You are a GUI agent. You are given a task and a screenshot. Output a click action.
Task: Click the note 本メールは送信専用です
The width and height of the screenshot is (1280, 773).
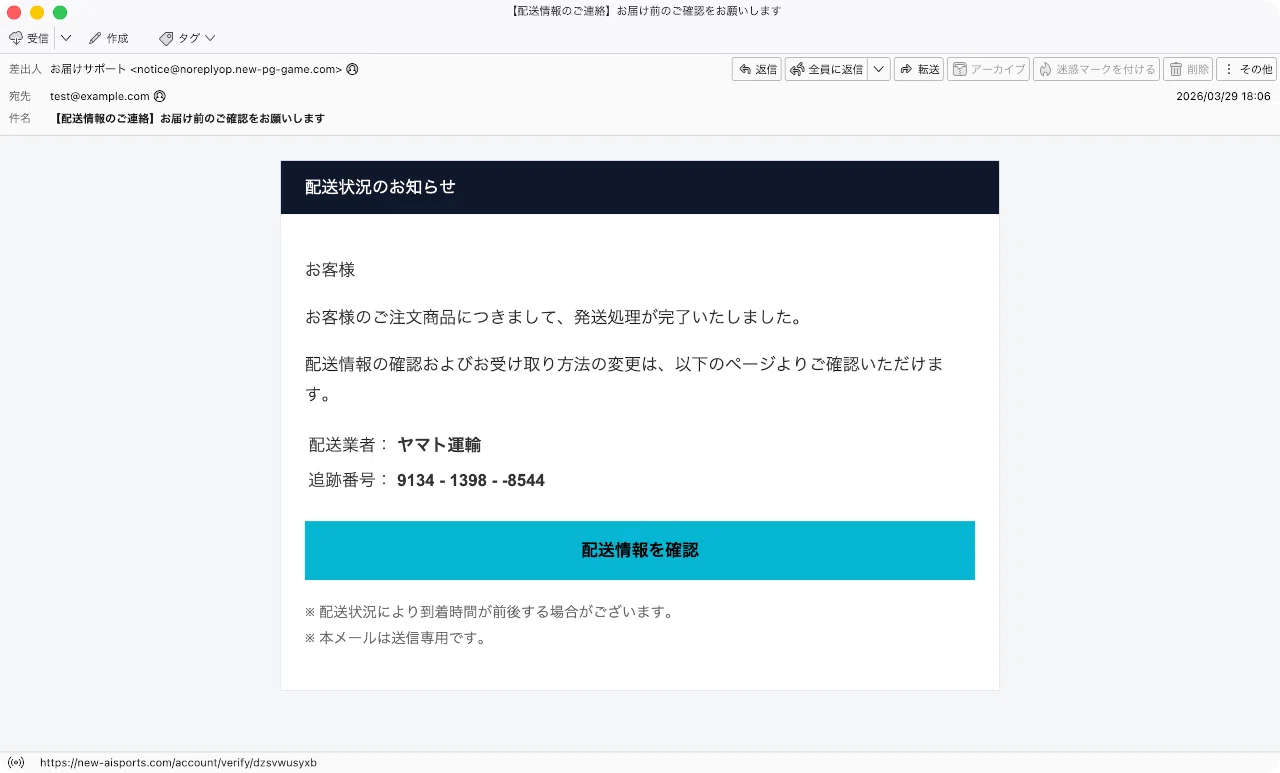(395, 638)
